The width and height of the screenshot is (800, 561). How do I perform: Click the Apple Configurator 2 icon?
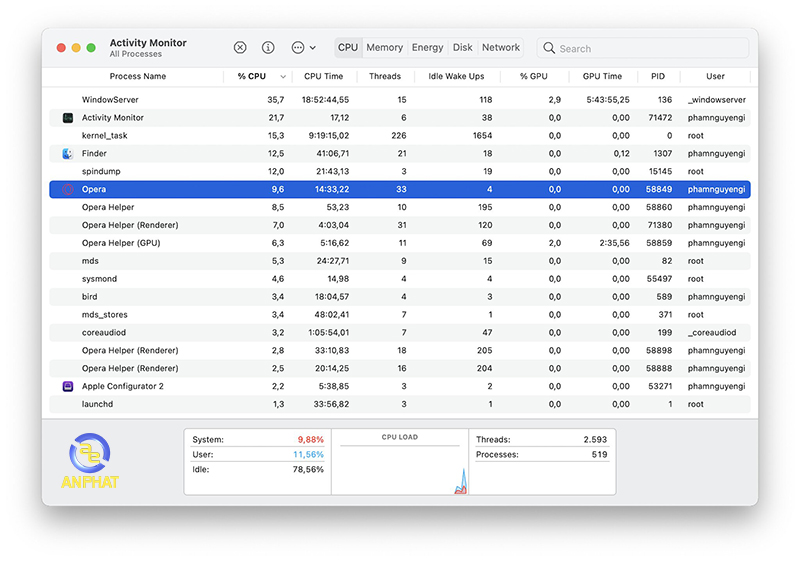[67, 386]
